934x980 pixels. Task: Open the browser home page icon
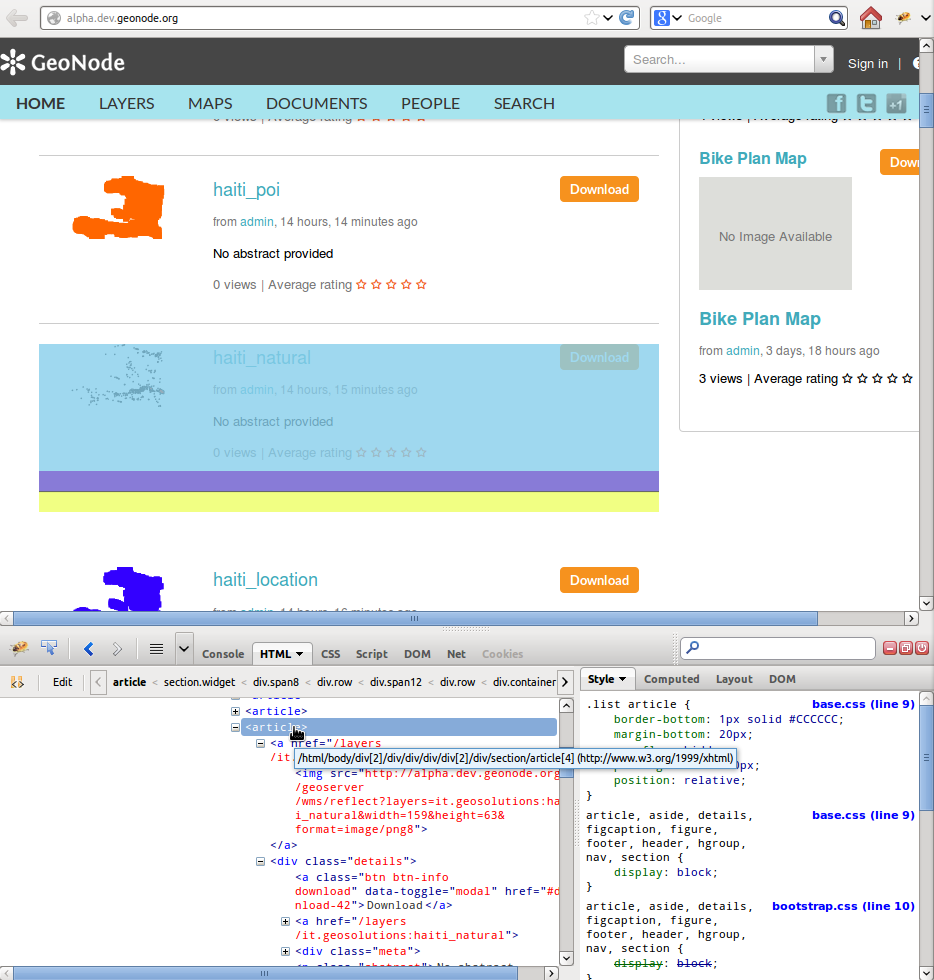[x=870, y=18]
